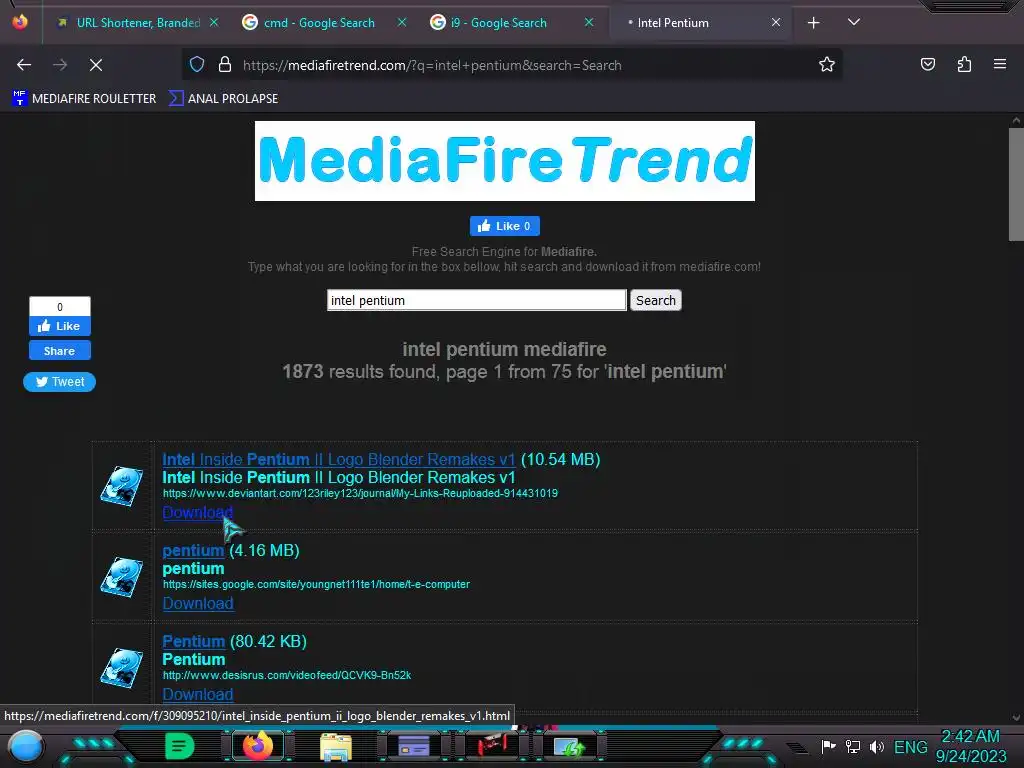Click the Firefox taskbar icon
1024x768 pixels.
click(258, 746)
